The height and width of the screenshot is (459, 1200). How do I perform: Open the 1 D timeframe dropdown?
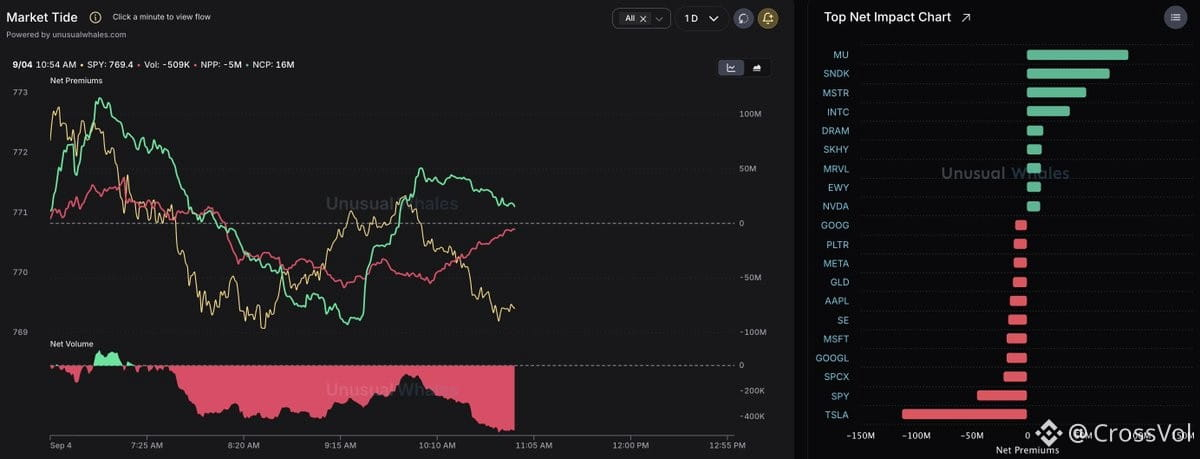coord(702,18)
